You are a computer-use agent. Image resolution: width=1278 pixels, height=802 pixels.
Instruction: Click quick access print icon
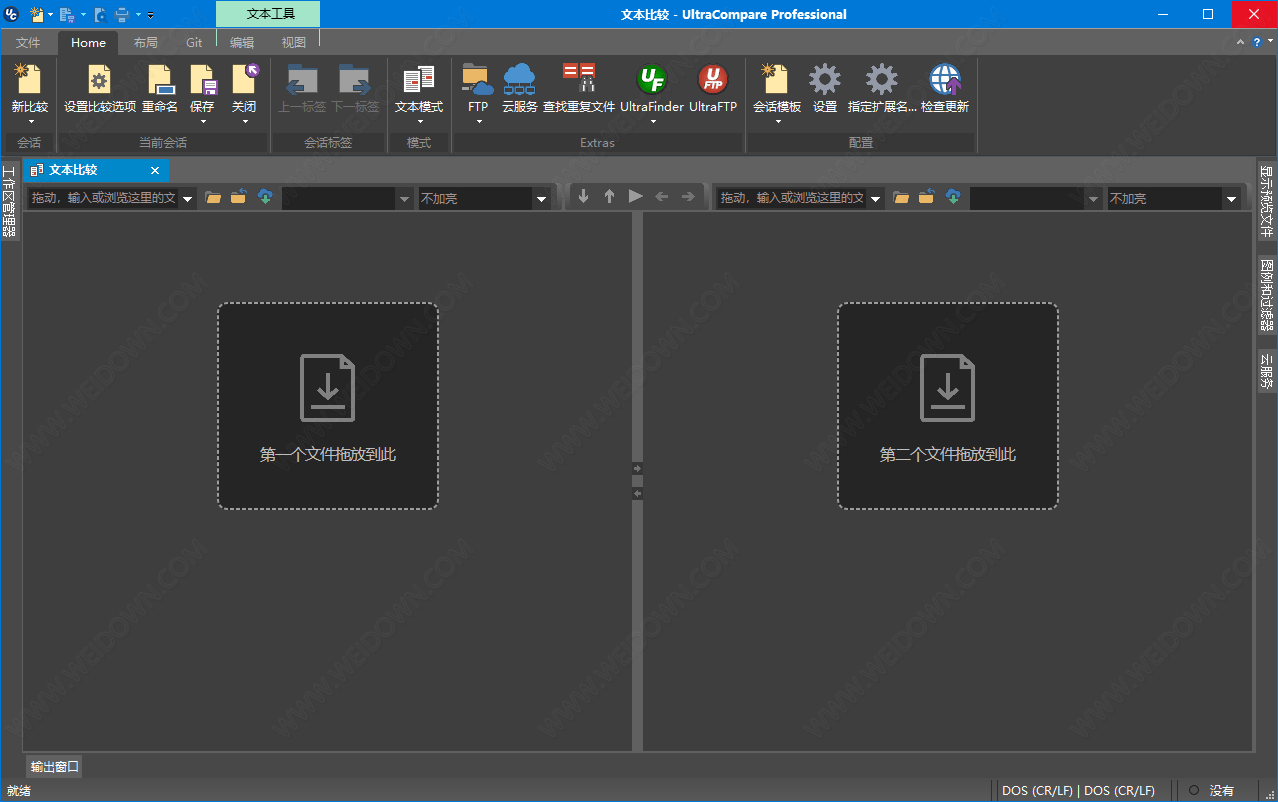point(121,14)
